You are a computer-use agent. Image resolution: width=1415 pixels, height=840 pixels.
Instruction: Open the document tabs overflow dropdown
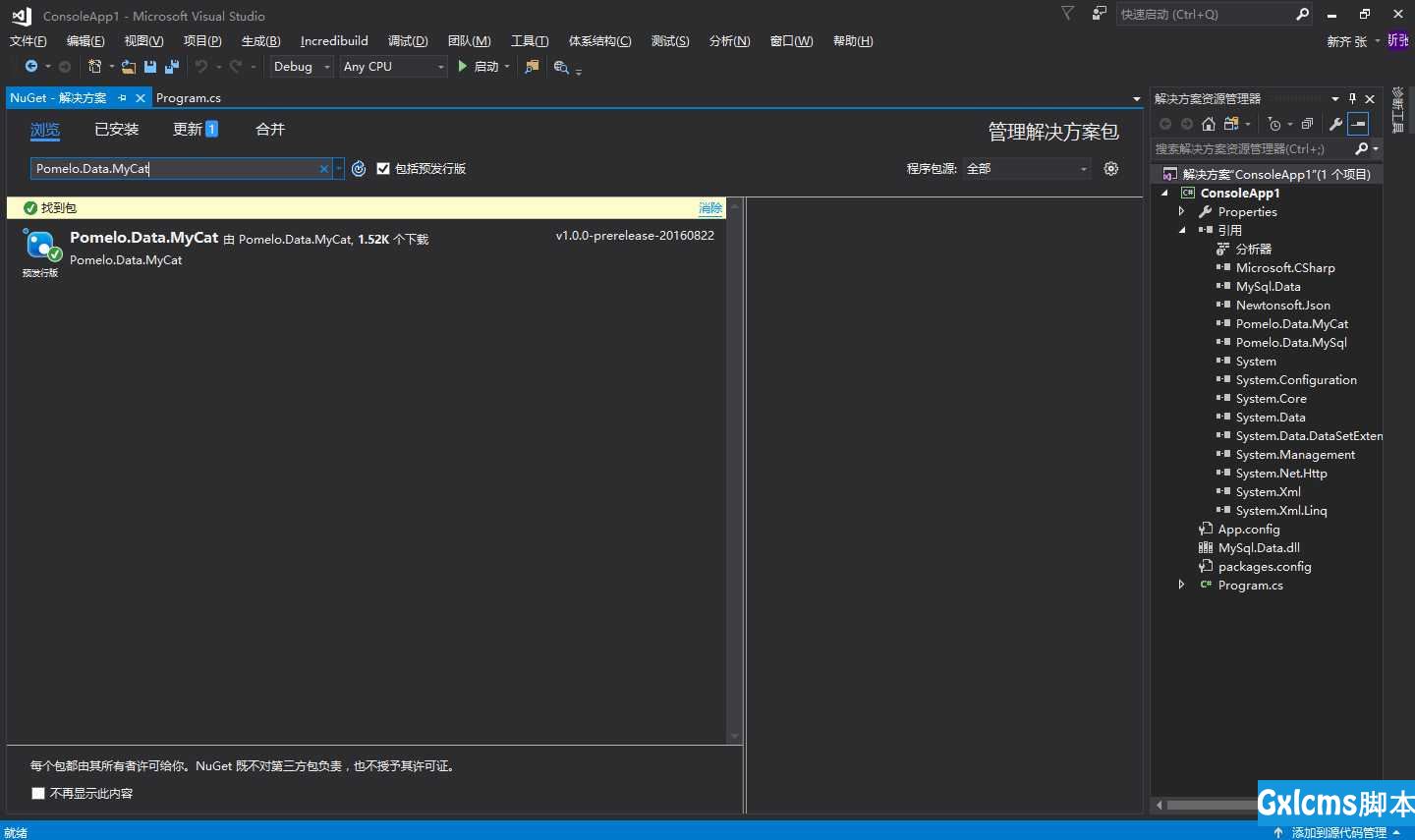(1137, 99)
